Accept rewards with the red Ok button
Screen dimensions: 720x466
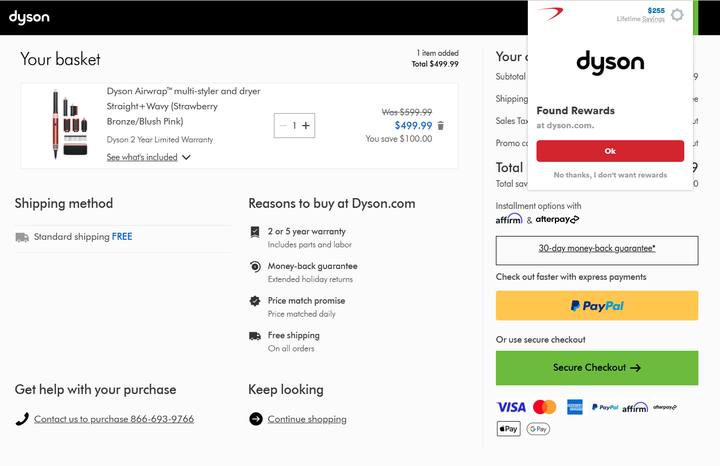tap(610, 151)
